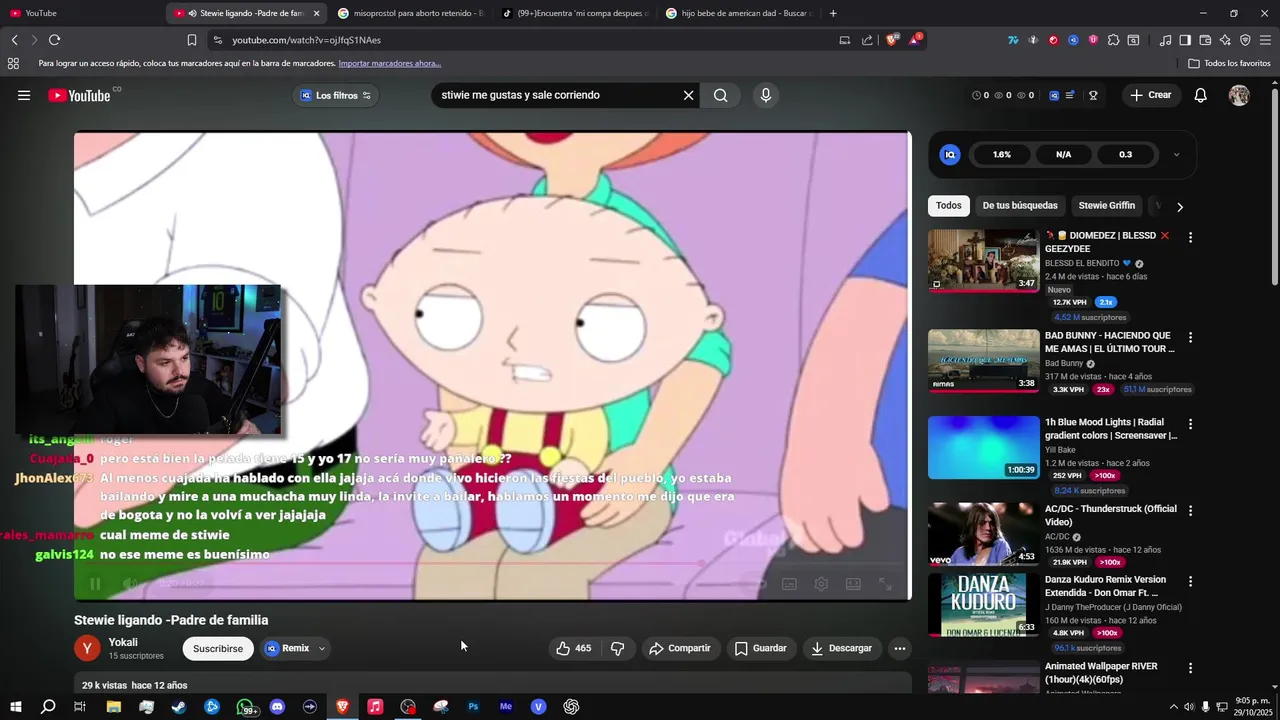Image resolution: width=1280 pixels, height=720 pixels.
Task: Expand the IQ stats panel chevron
Action: pyautogui.click(x=1176, y=155)
